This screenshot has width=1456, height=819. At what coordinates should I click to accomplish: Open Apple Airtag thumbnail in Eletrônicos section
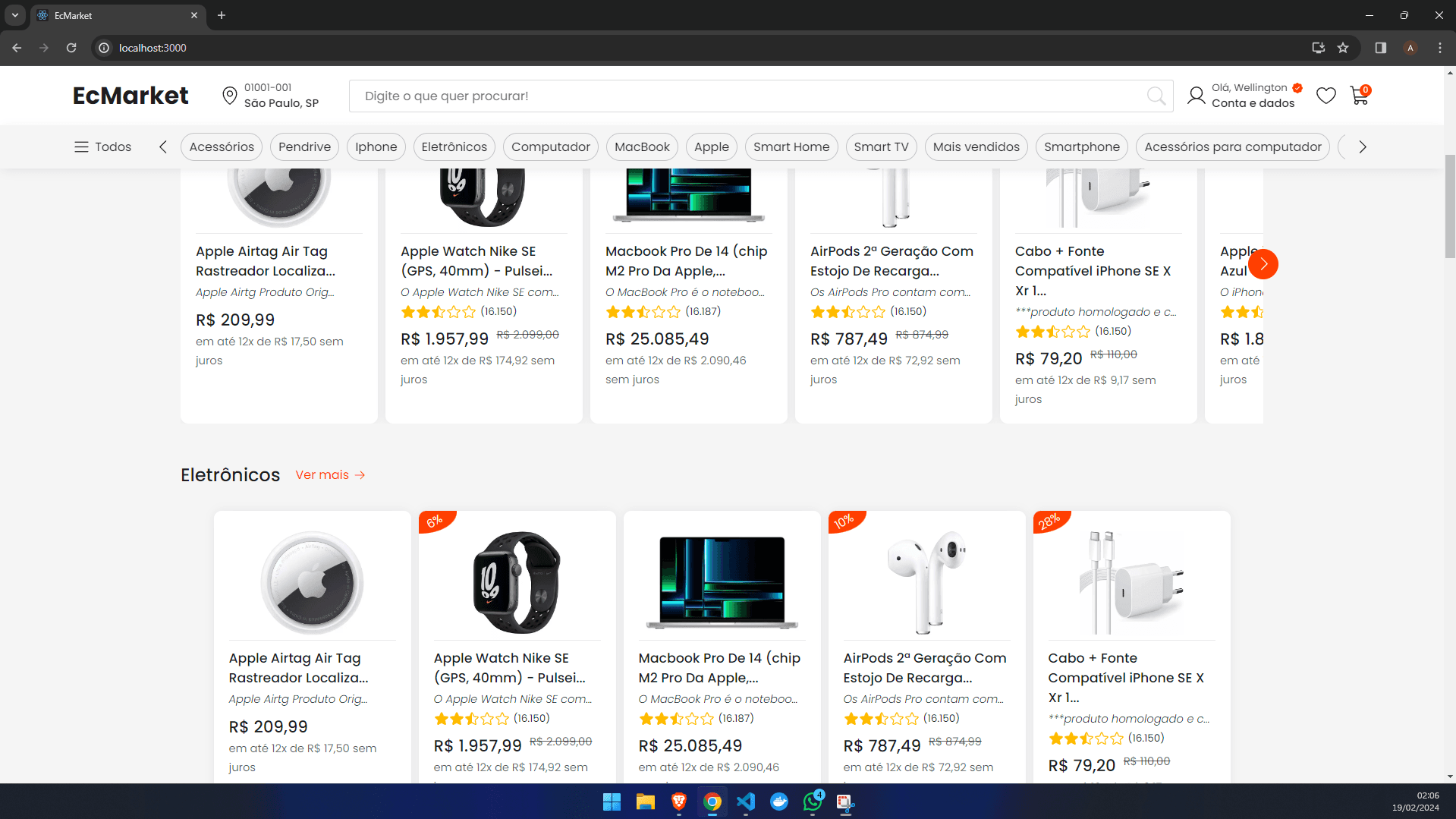(312, 582)
